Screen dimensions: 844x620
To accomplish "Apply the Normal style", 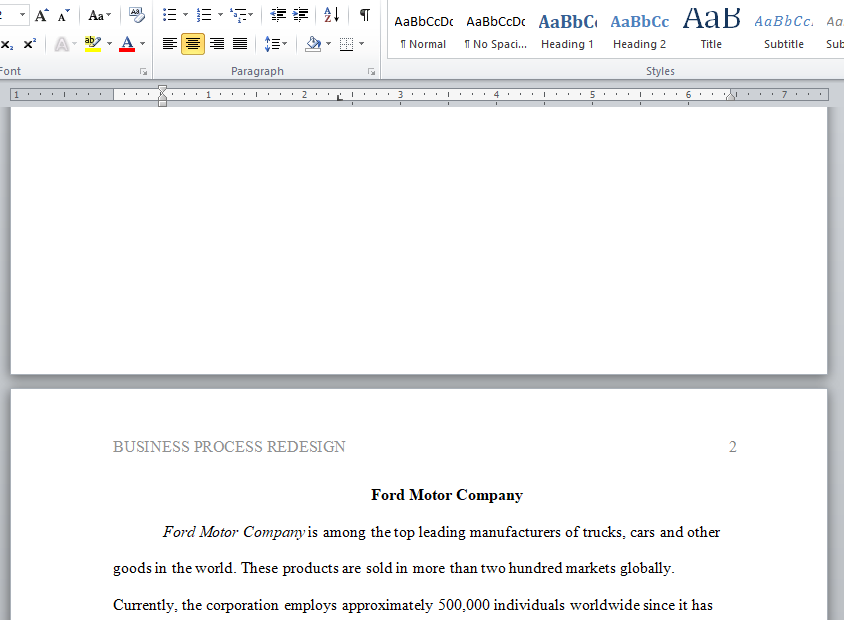I will [x=424, y=32].
